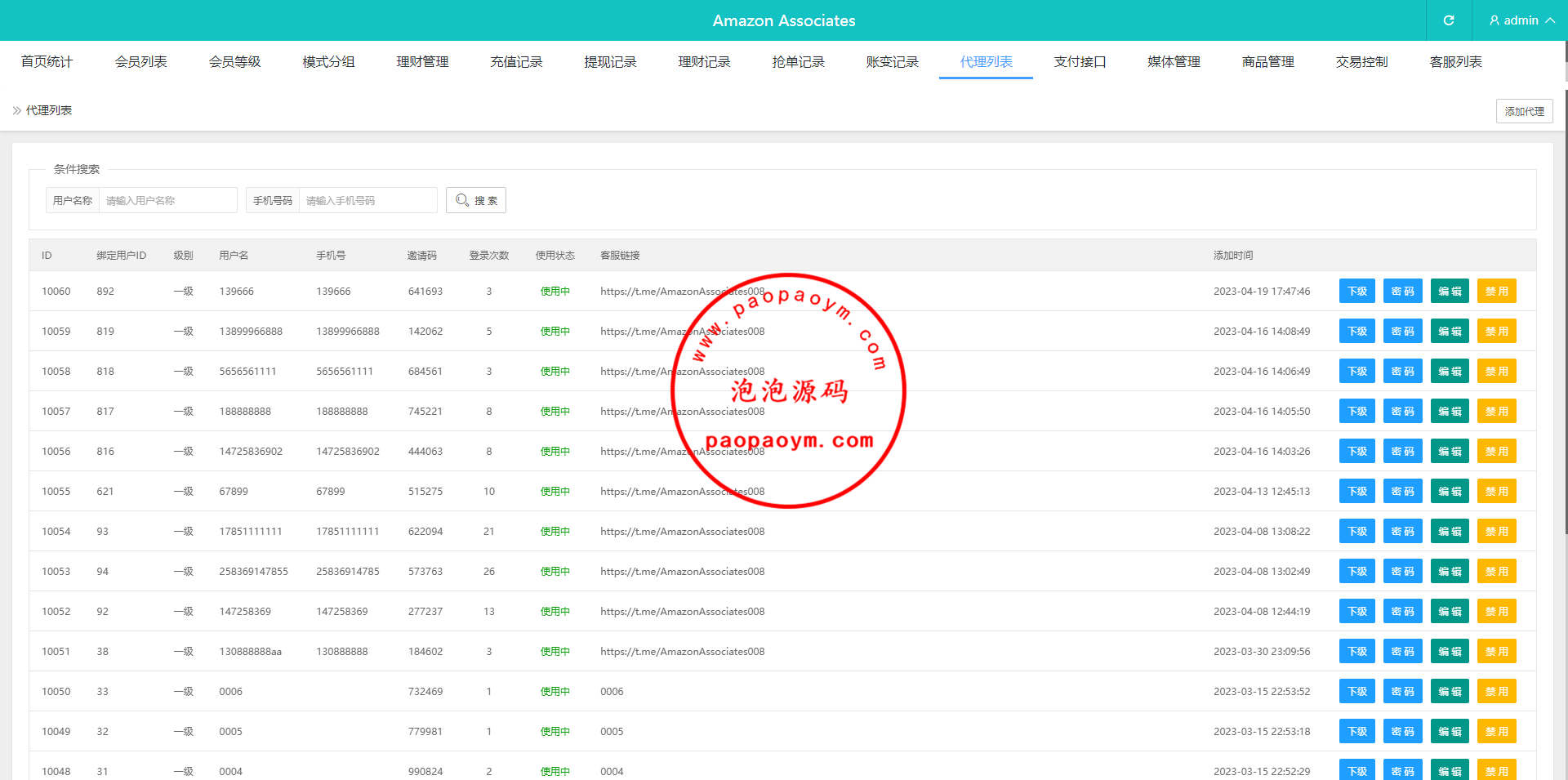Click 密码 for agent ID 10059

point(1402,332)
